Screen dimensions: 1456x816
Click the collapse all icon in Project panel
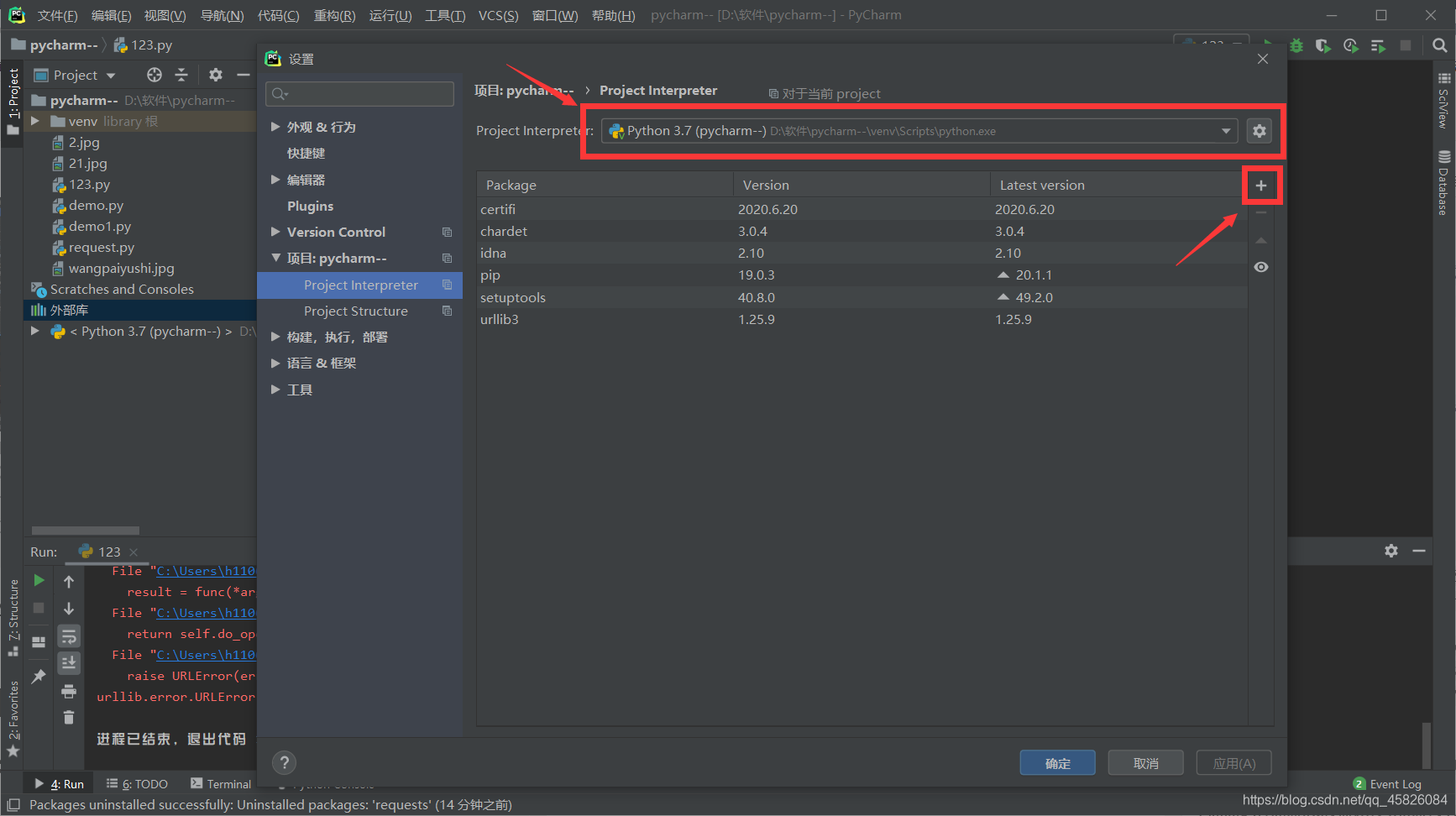[x=181, y=75]
